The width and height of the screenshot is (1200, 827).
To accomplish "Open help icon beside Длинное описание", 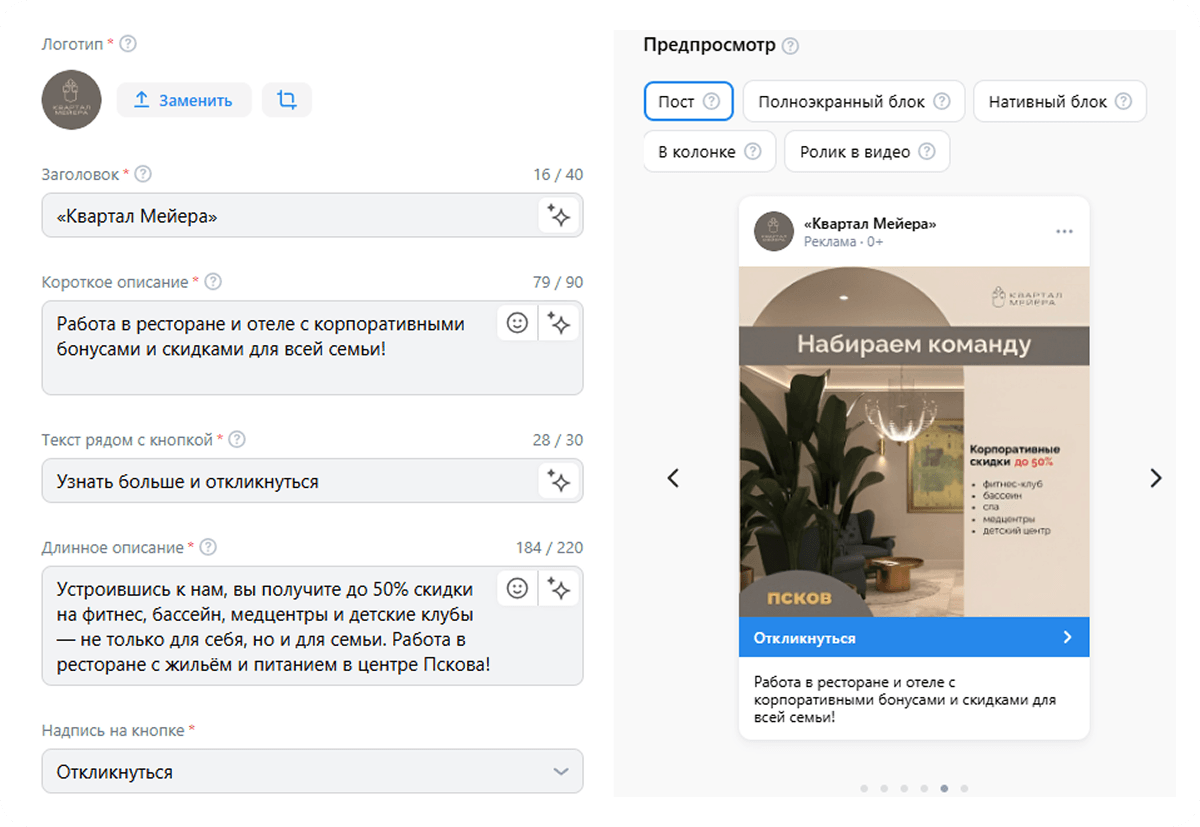I will pos(208,547).
